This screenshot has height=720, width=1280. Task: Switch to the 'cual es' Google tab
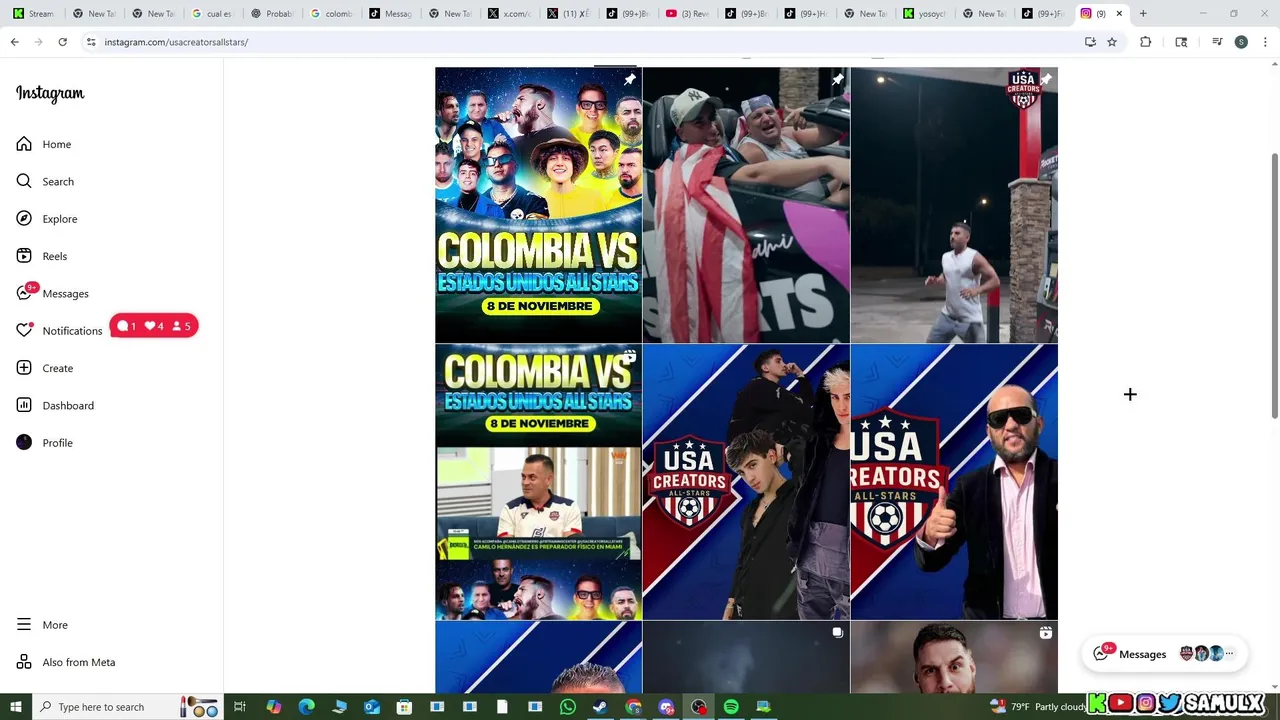click(212, 14)
